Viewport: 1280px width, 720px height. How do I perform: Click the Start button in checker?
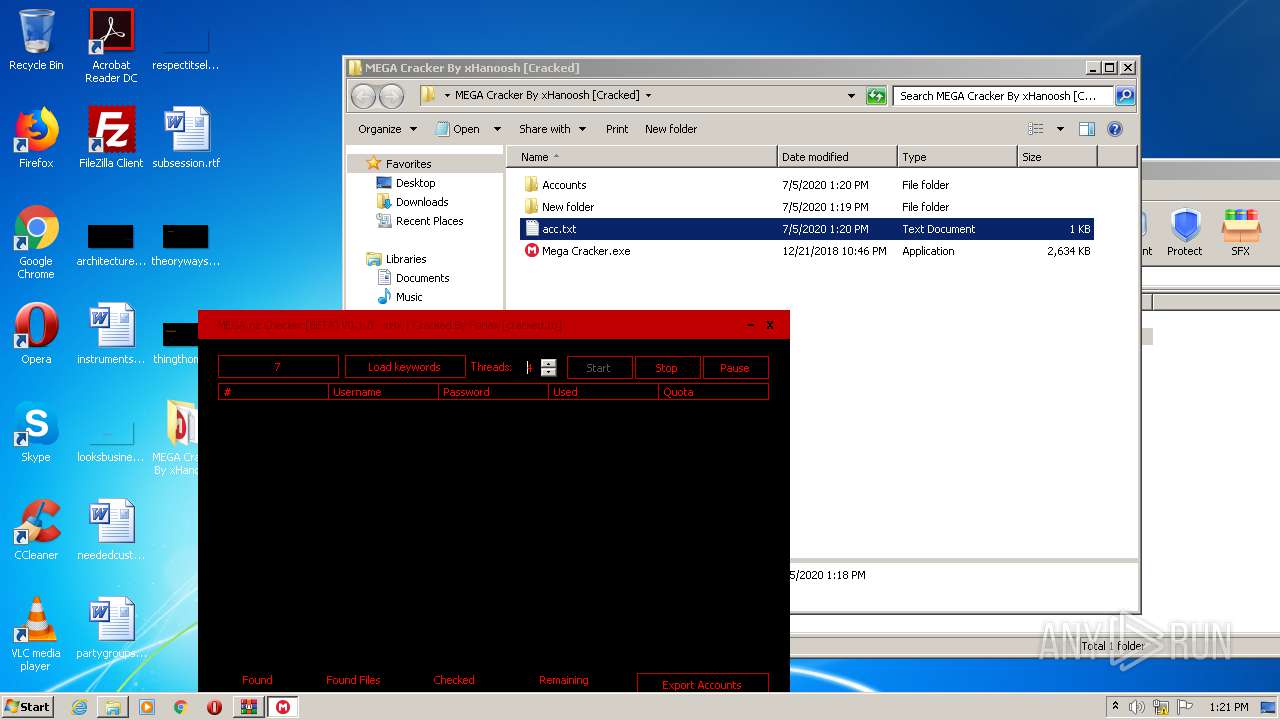(x=599, y=368)
